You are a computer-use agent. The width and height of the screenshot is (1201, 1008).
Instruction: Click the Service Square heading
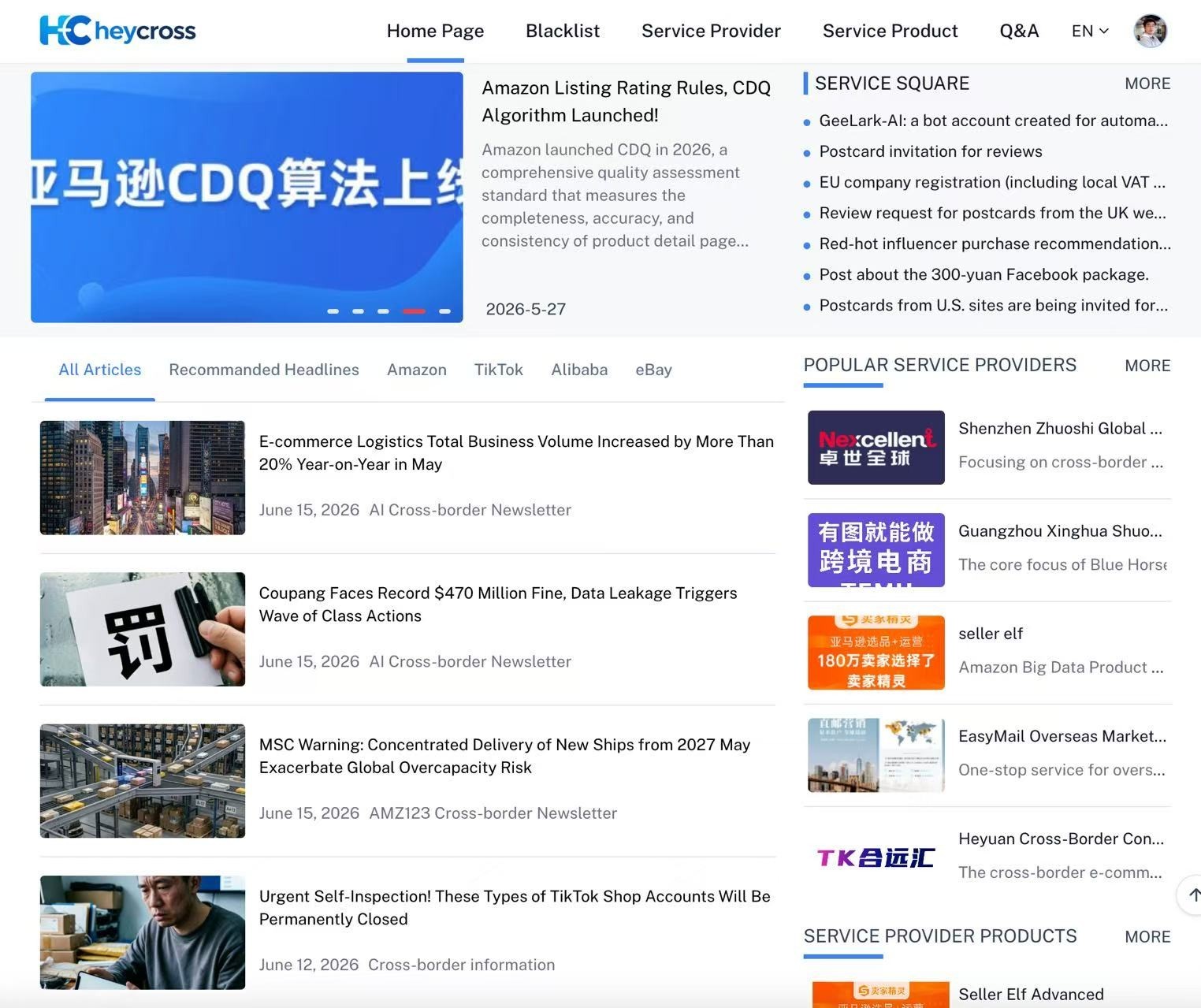(892, 84)
